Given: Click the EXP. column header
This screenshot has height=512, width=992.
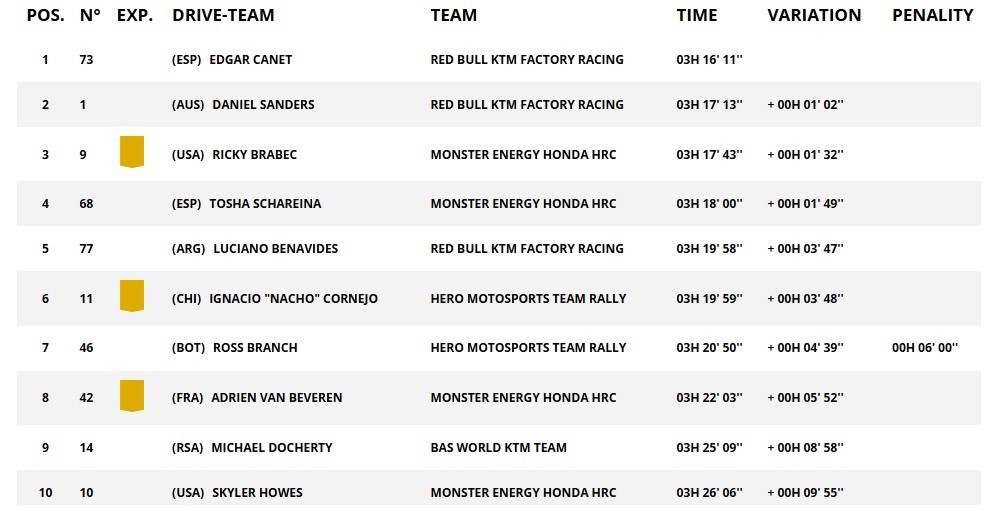Looking at the screenshot, I should point(135,15).
